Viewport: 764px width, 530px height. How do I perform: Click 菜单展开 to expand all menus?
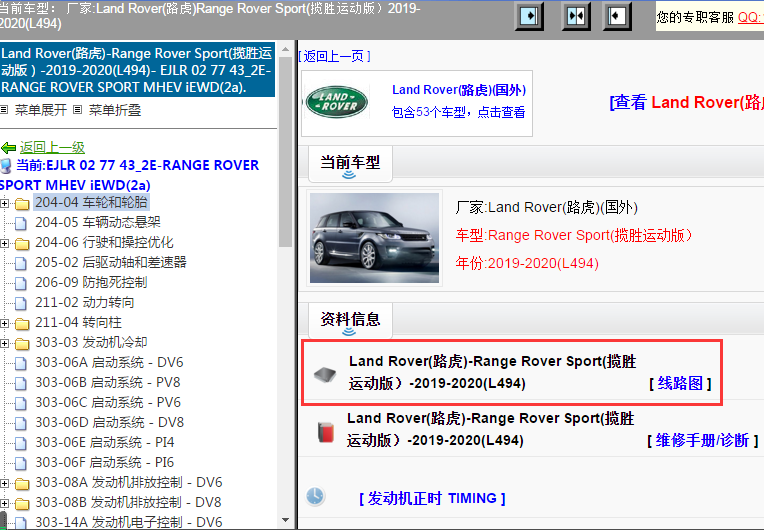(x=40, y=110)
